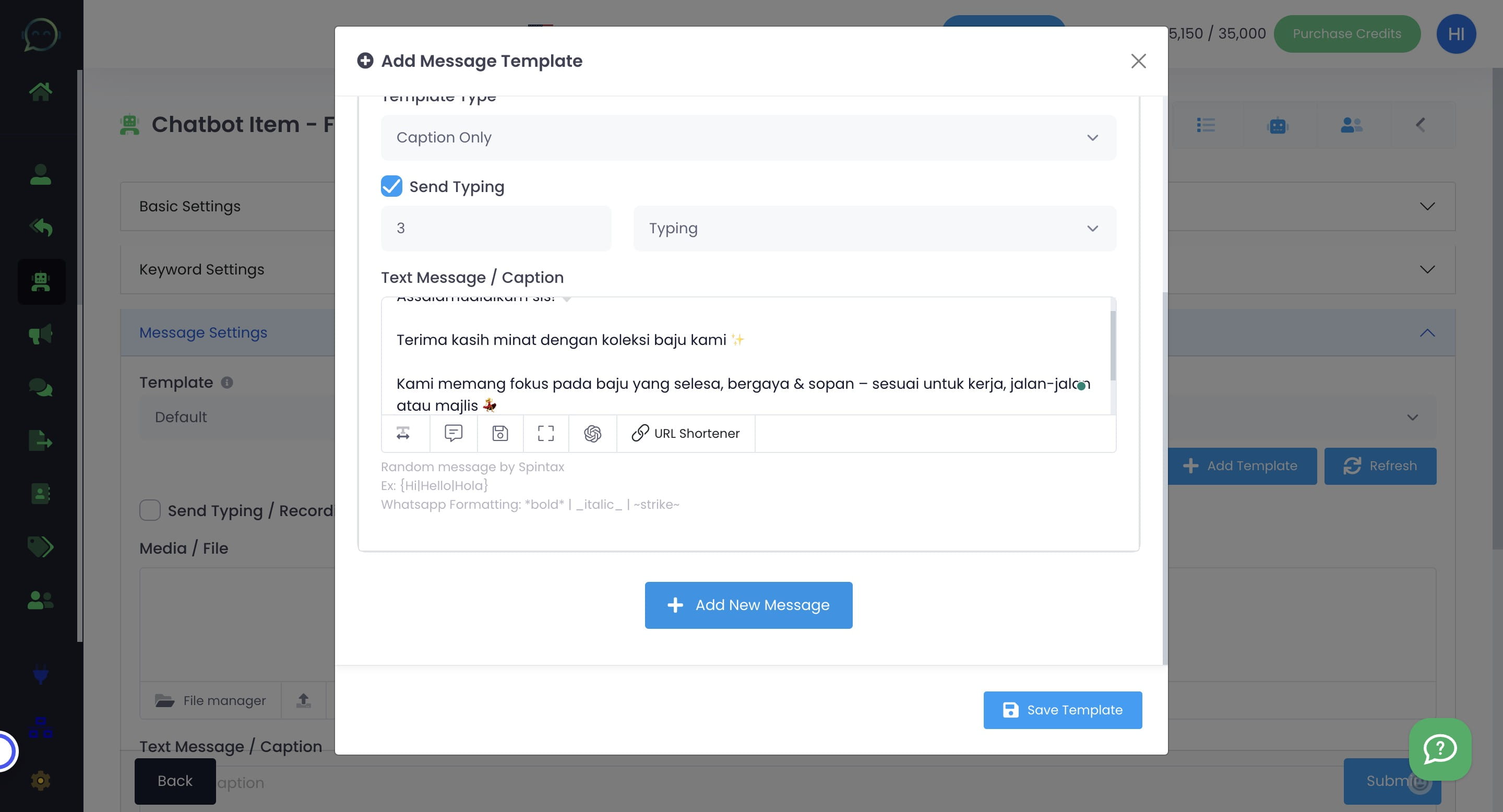Viewport: 1503px width, 812px height.
Task: Click the Spintax text-width icon in the editor toolbar
Action: click(x=404, y=433)
